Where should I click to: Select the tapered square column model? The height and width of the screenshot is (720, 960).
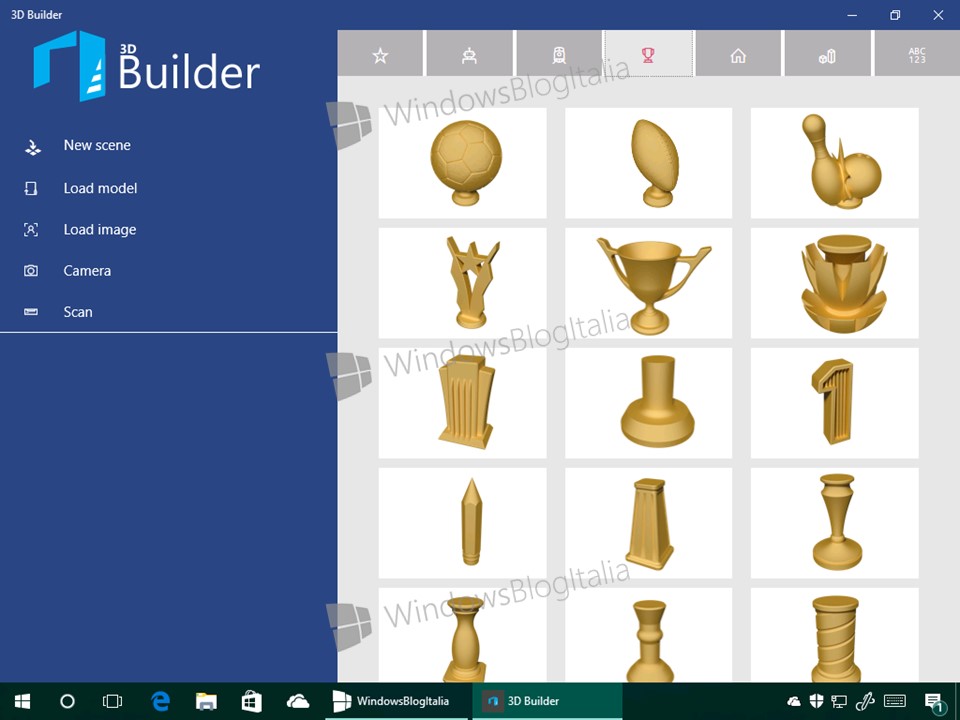(648, 523)
